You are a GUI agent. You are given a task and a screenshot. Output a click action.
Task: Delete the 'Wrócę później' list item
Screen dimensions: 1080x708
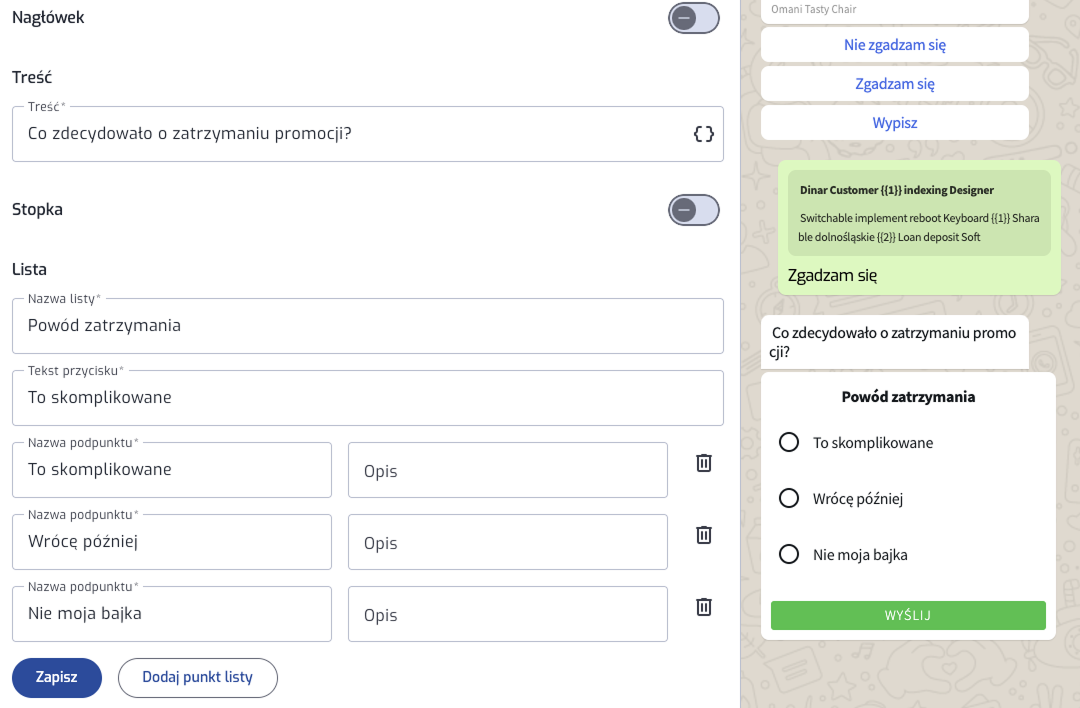(x=704, y=535)
